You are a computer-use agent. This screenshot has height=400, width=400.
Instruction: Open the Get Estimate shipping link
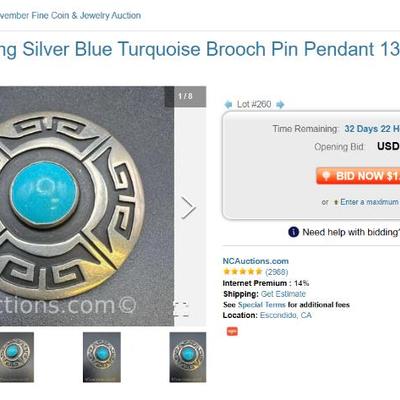point(283,294)
